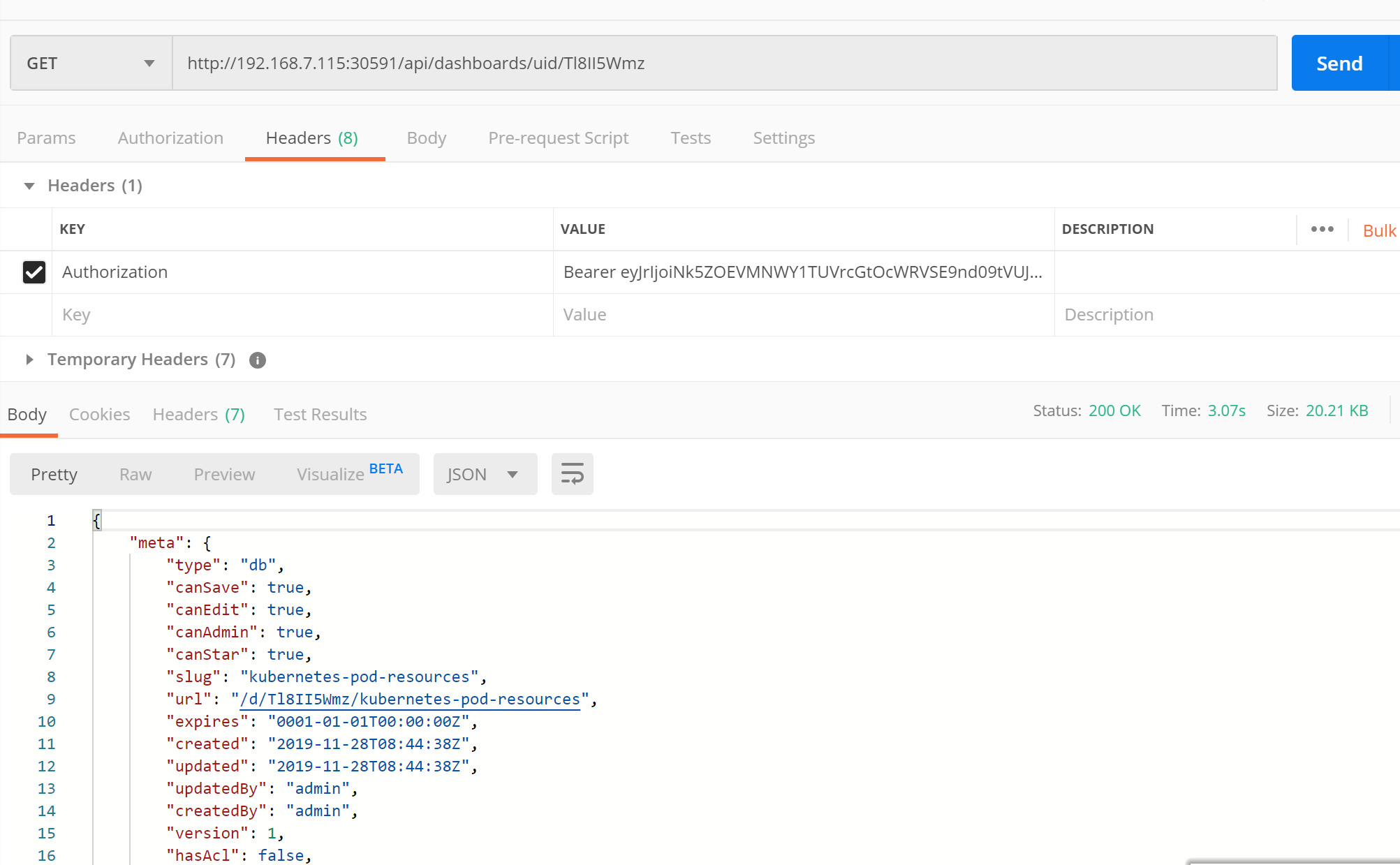Open the JSON format dropdown

tap(485, 474)
